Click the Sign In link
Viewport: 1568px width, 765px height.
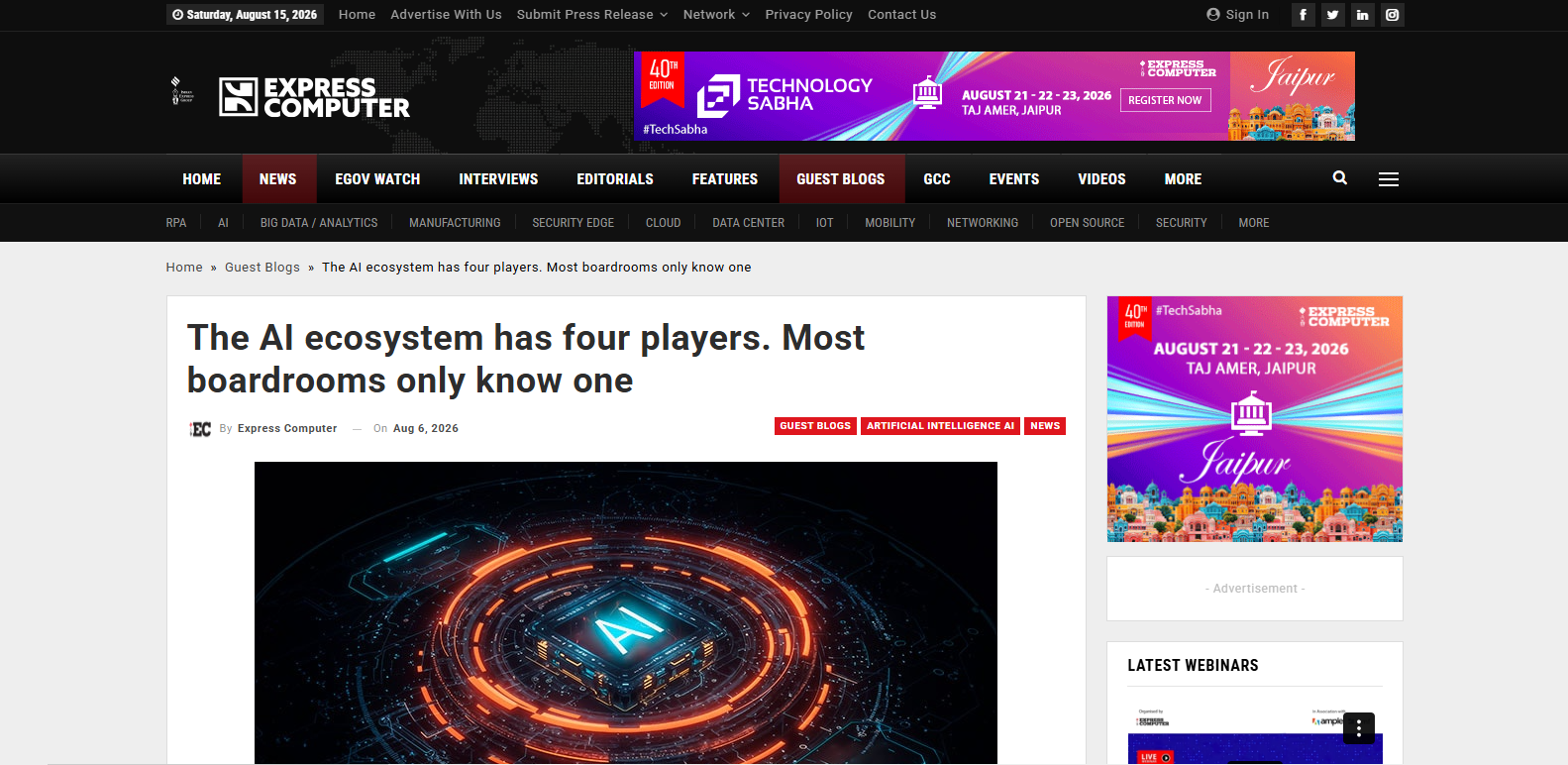pos(1237,15)
